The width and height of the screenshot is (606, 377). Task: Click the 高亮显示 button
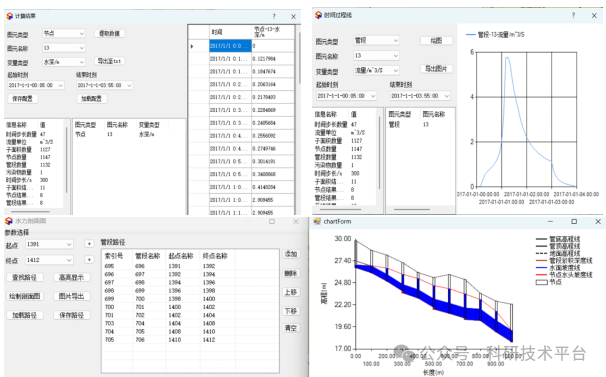[x=71, y=277]
